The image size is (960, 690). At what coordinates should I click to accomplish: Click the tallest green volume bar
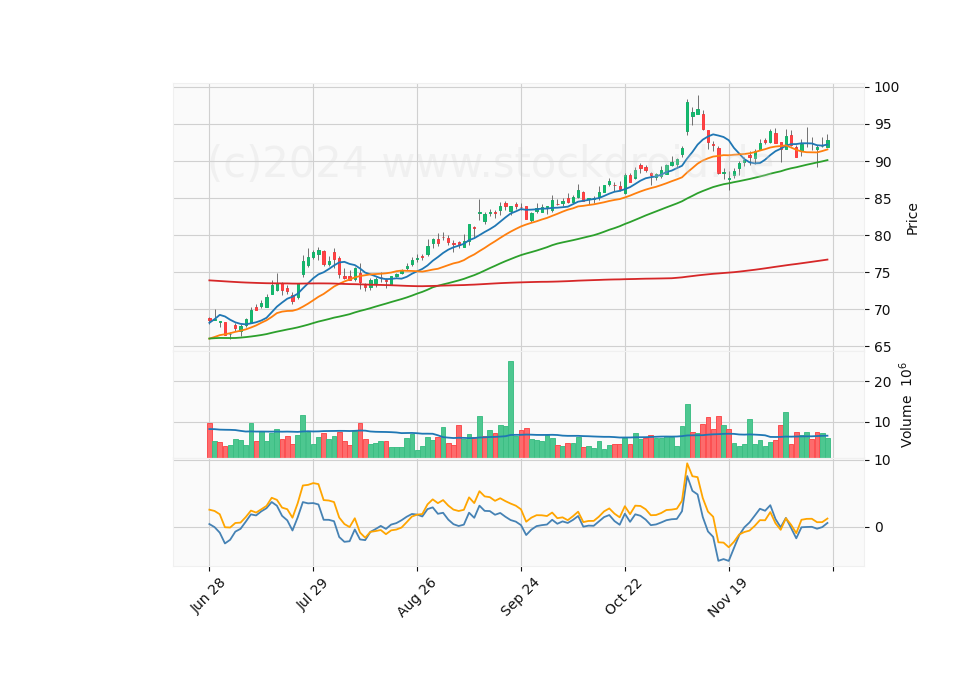pos(511,410)
